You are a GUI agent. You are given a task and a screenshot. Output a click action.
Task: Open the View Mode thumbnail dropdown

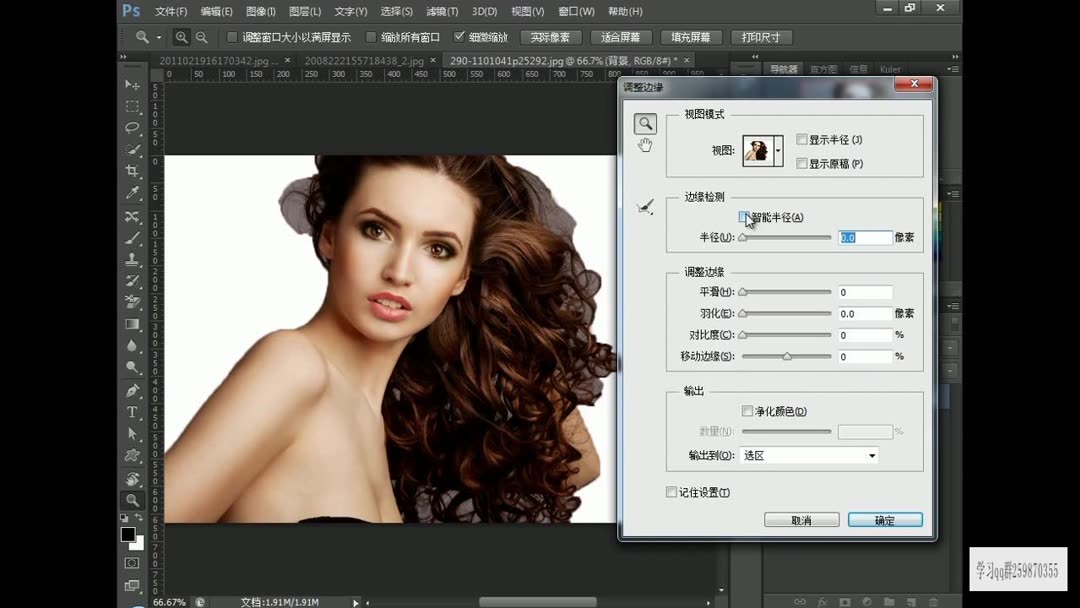pyautogui.click(x=778, y=150)
